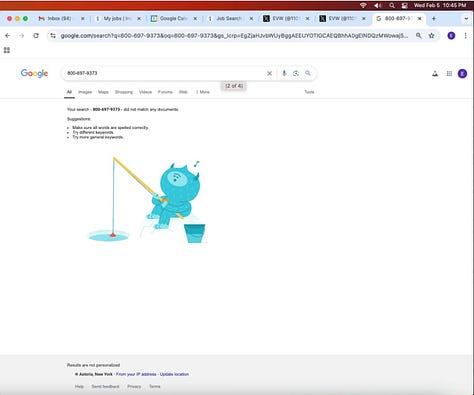Open the Terms footer link

pyautogui.click(x=155, y=387)
